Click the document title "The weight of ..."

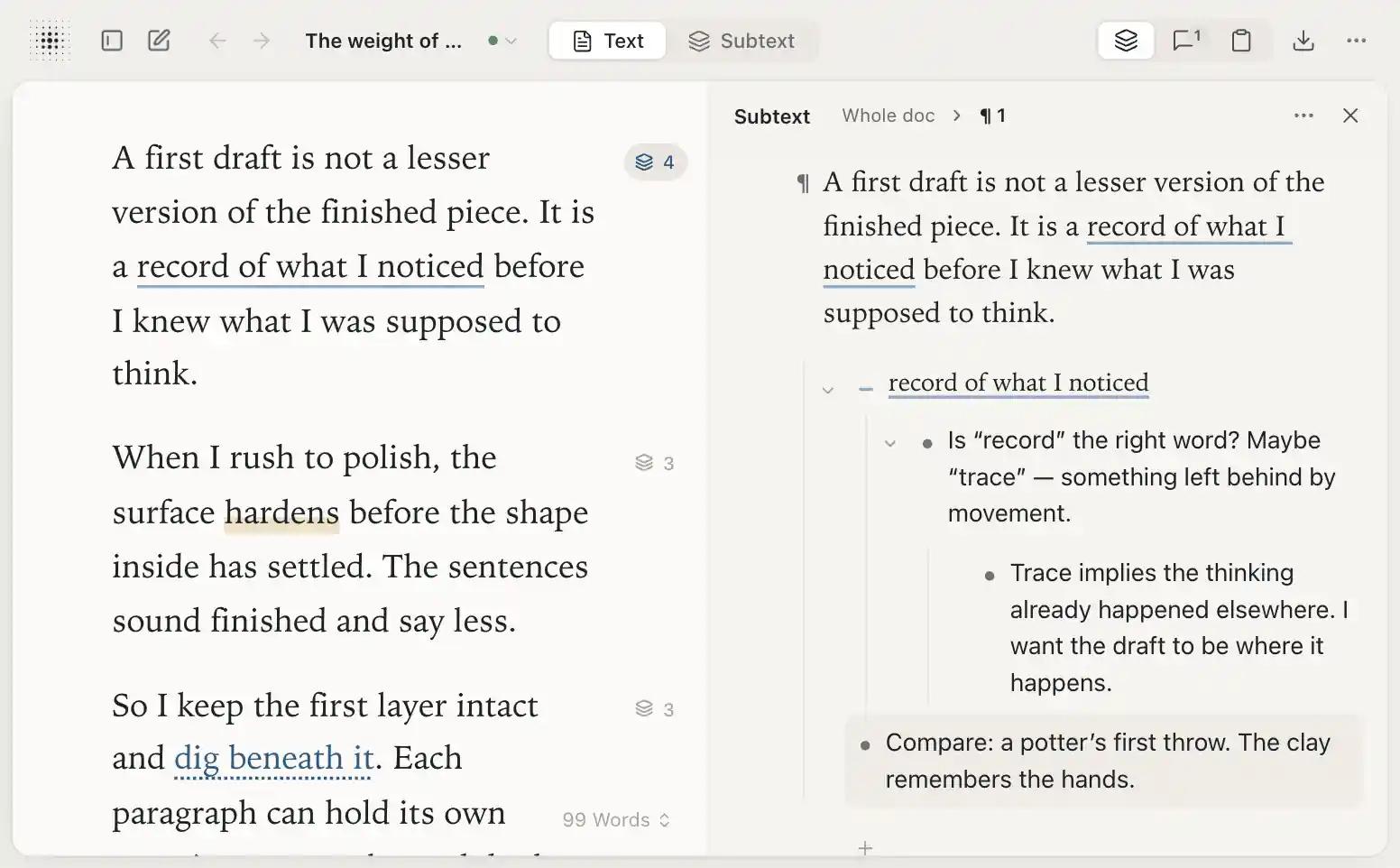coord(383,41)
